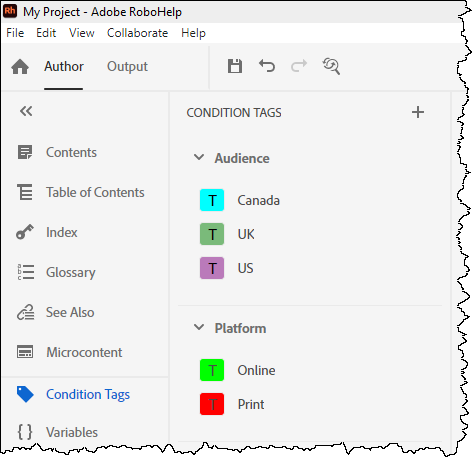The height and width of the screenshot is (458, 474).
Task: Switch to the Output tab
Action: pos(127,66)
